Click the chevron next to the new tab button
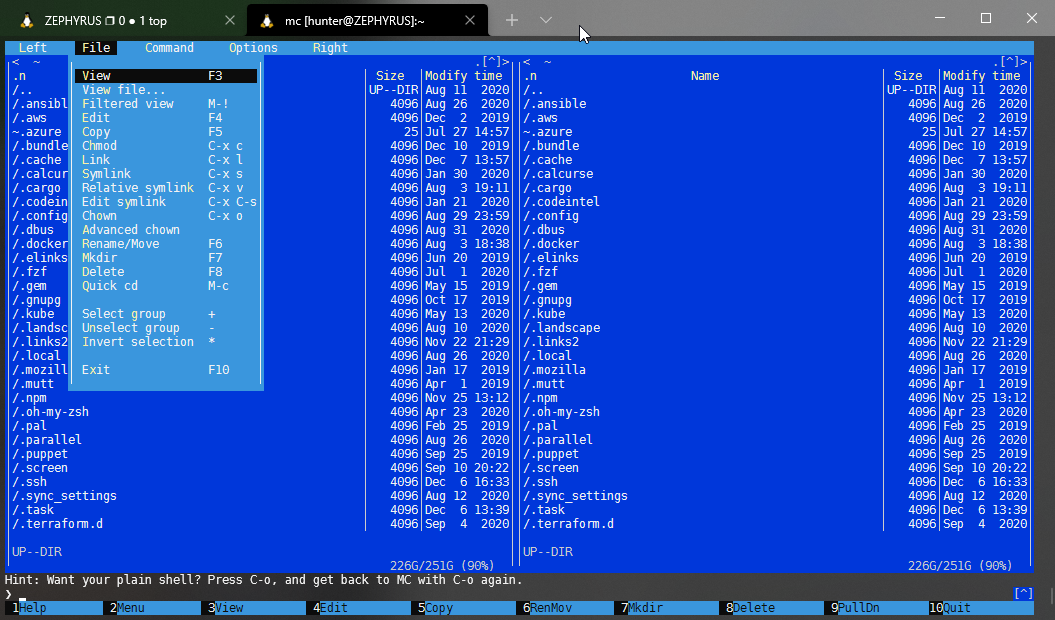Screen dimensions: 1055x620 click(544, 19)
